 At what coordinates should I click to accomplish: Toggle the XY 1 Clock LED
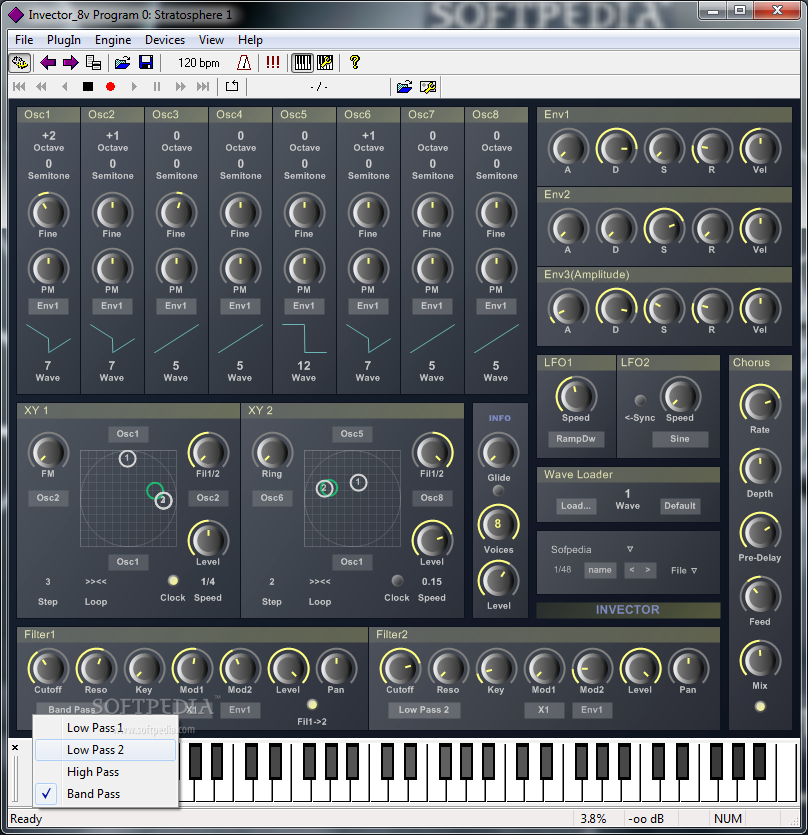click(x=173, y=580)
